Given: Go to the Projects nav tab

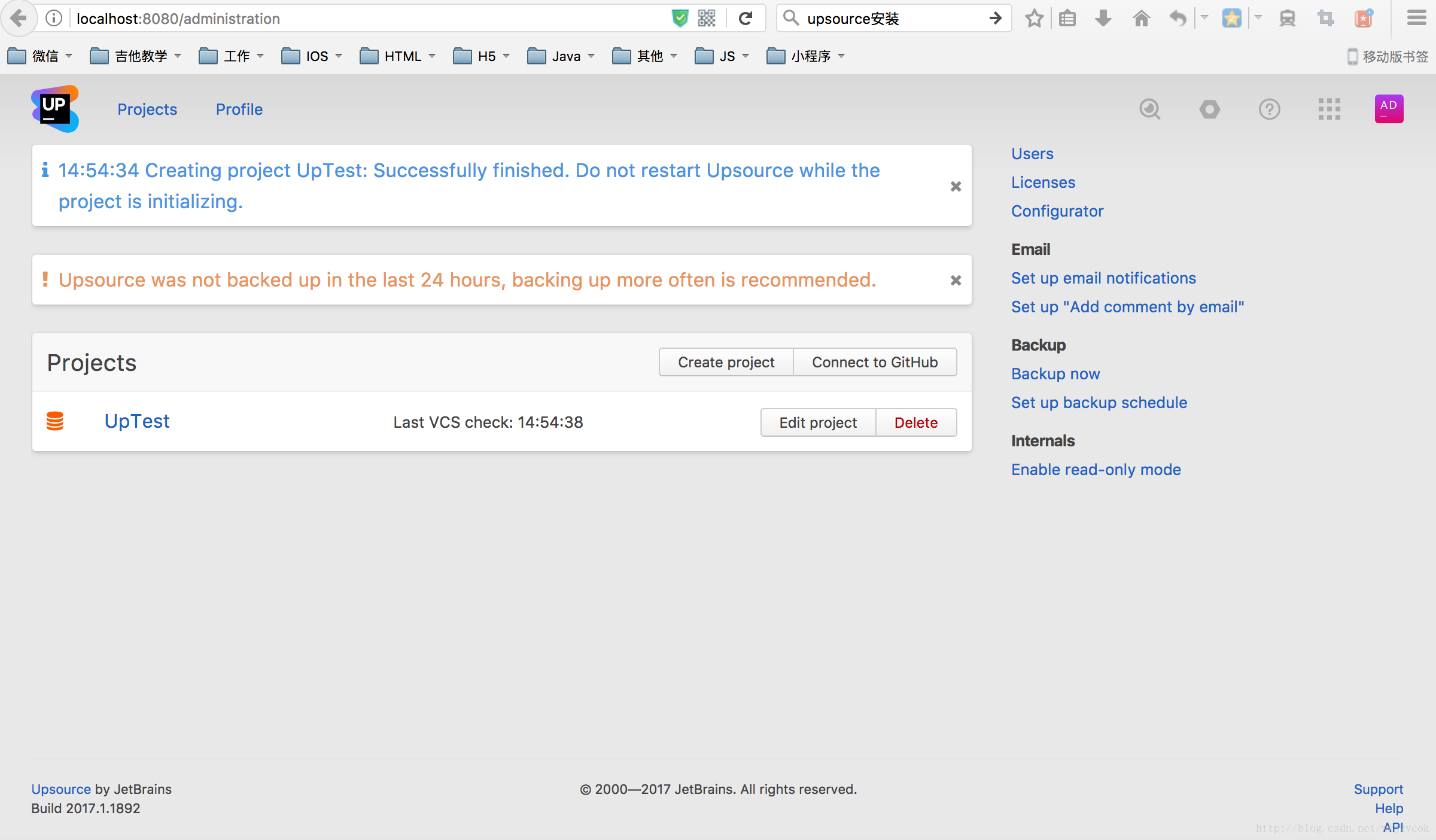Looking at the screenshot, I should click(x=147, y=109).
